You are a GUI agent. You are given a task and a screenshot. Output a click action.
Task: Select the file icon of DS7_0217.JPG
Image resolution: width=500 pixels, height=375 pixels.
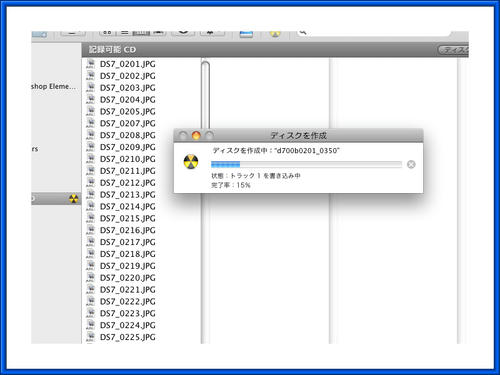[x=90, y=242]
